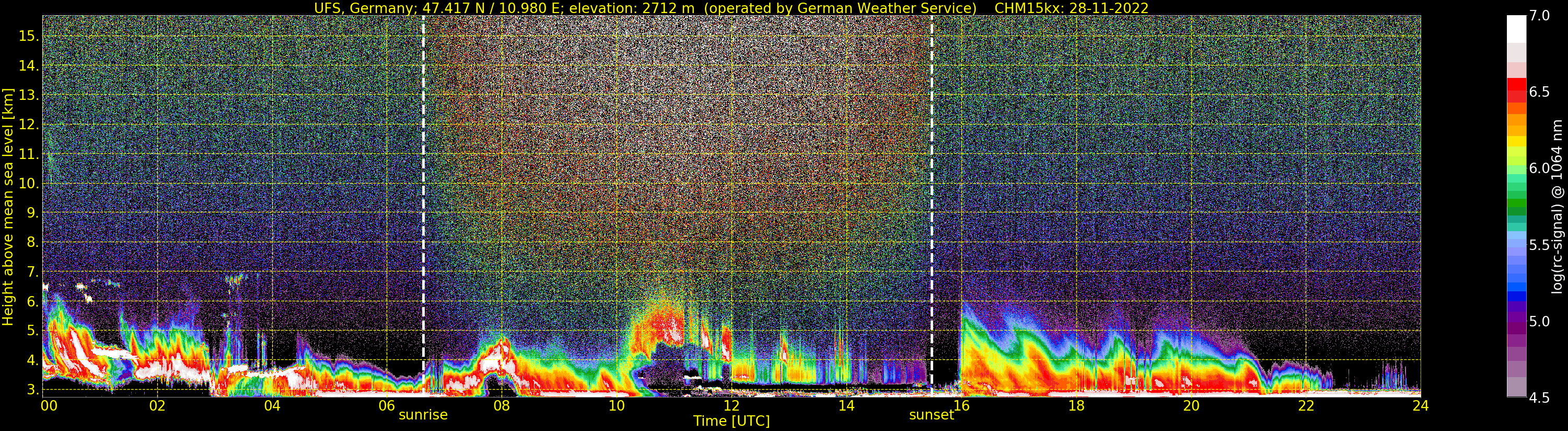Select the "sunset" label below the time axis
Viewport: 1568px width, 431px height.
(x=931, y=415)
